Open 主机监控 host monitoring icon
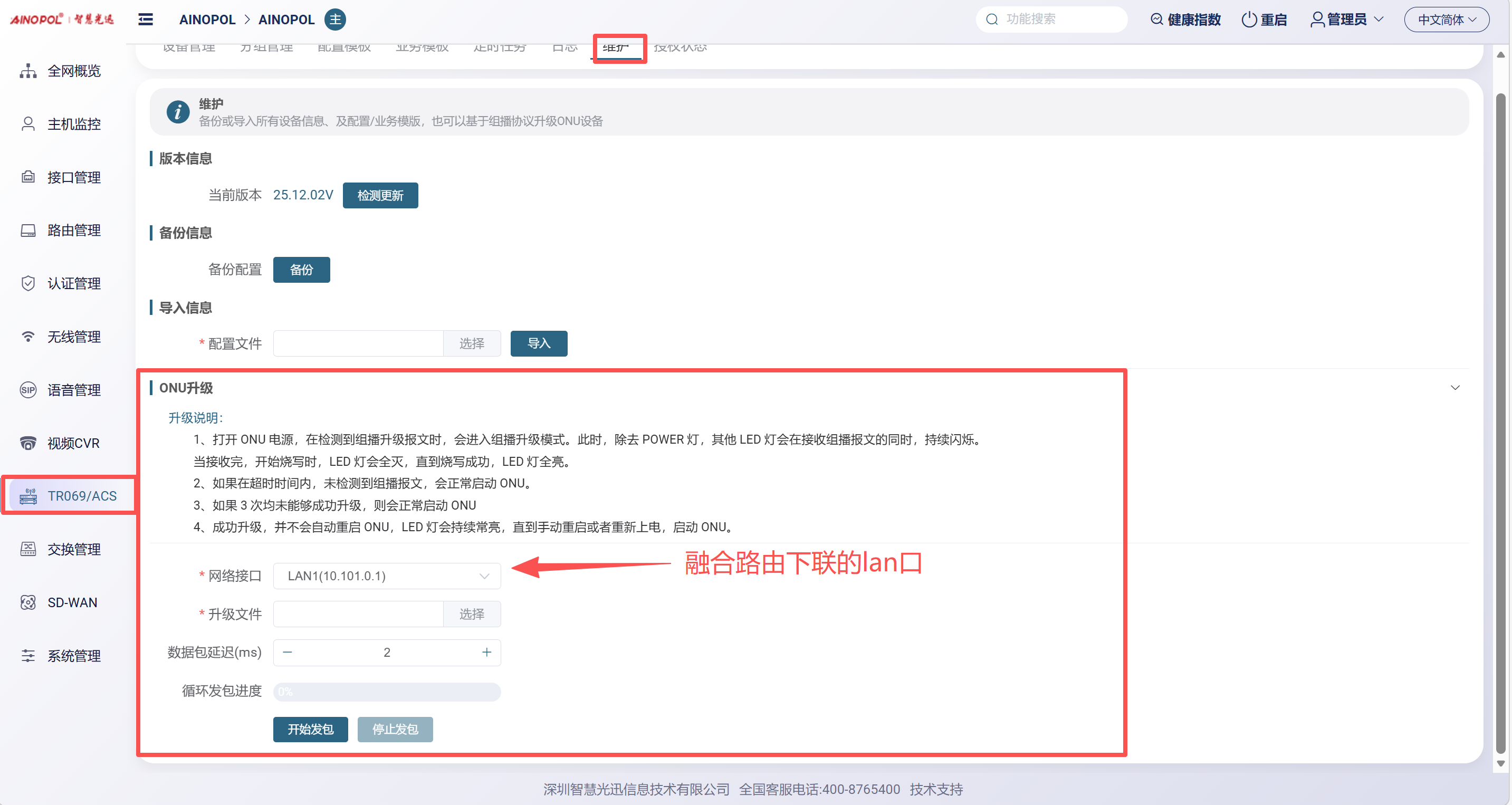1512x805 pixels. click(x=27, y=124)
